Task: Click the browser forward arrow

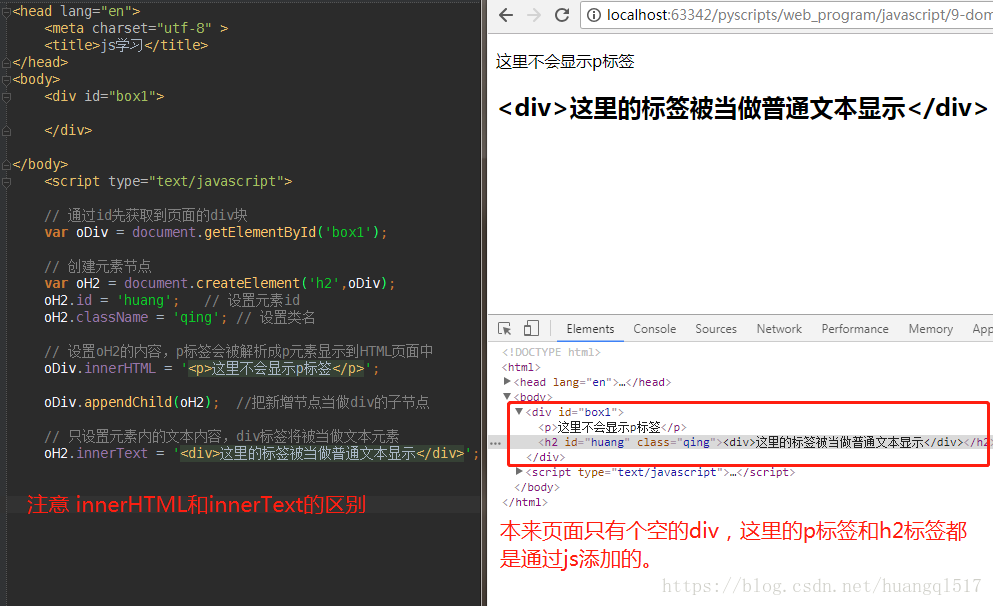Action: [534, 15]
